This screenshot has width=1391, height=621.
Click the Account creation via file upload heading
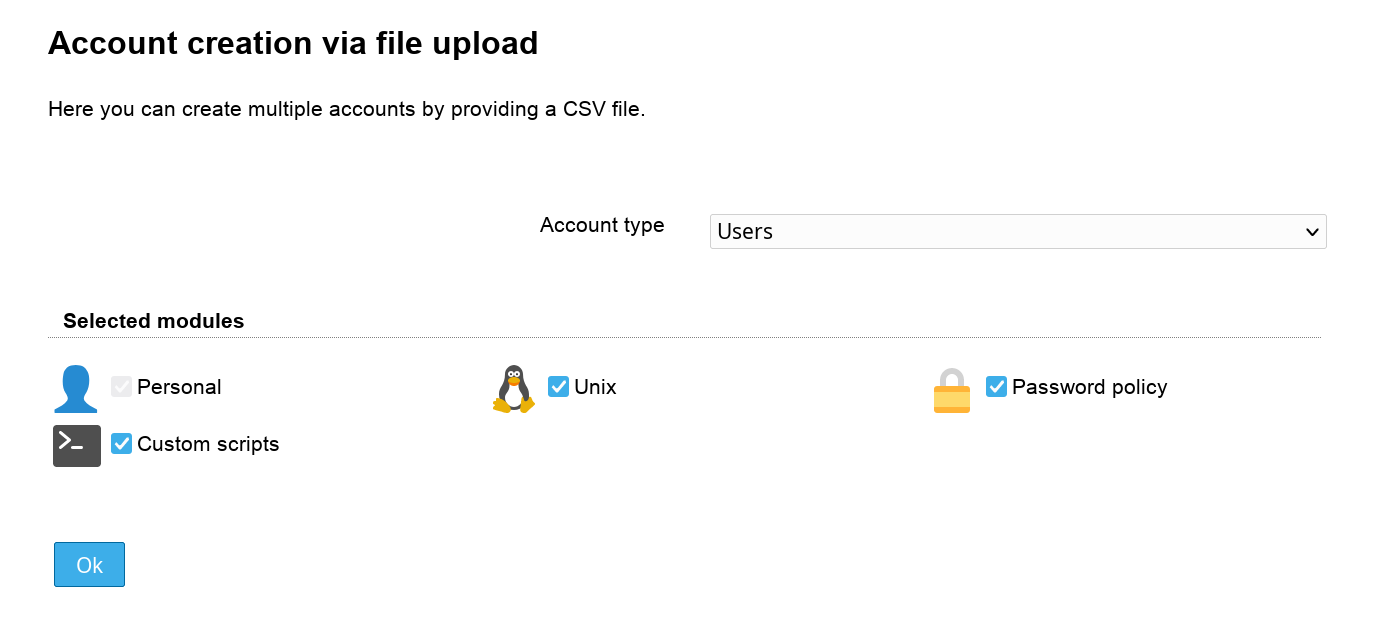(293, 43)
